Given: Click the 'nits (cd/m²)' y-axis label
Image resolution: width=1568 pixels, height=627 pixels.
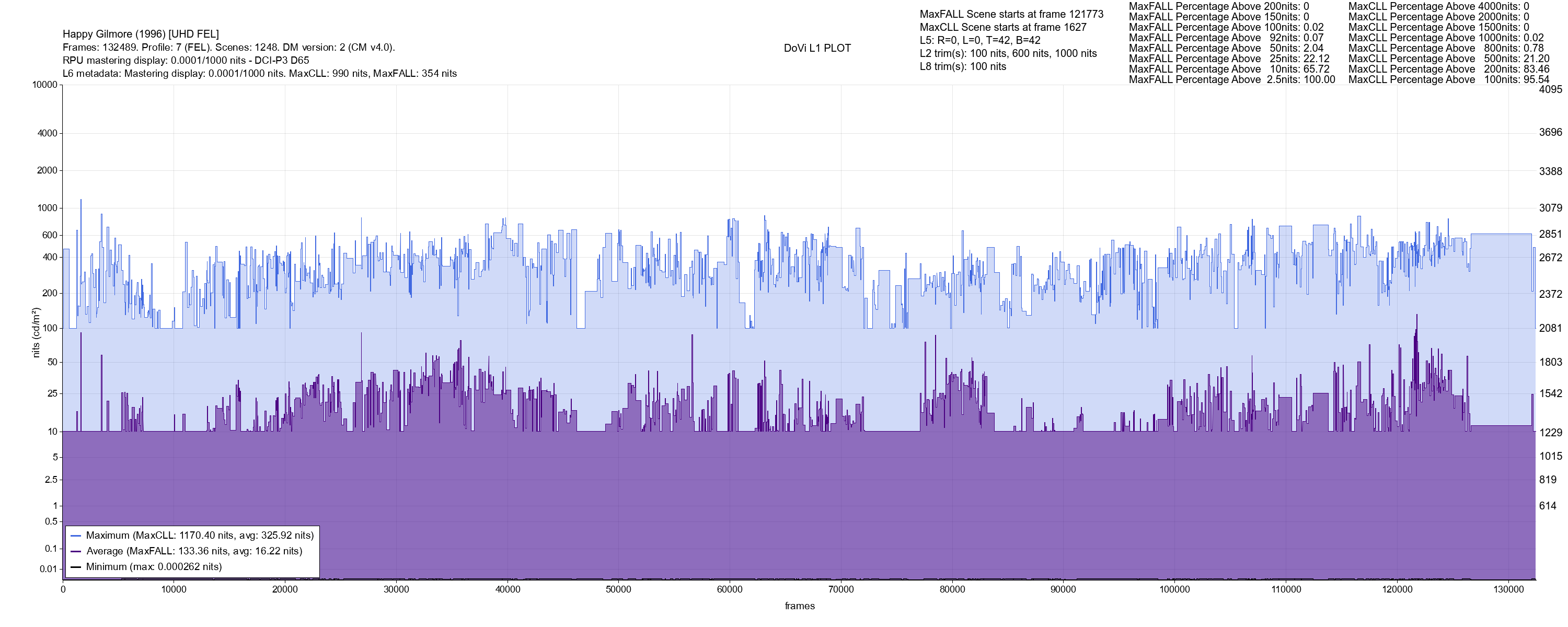Looking at the screenshot, I should click(x=36, y=332).
